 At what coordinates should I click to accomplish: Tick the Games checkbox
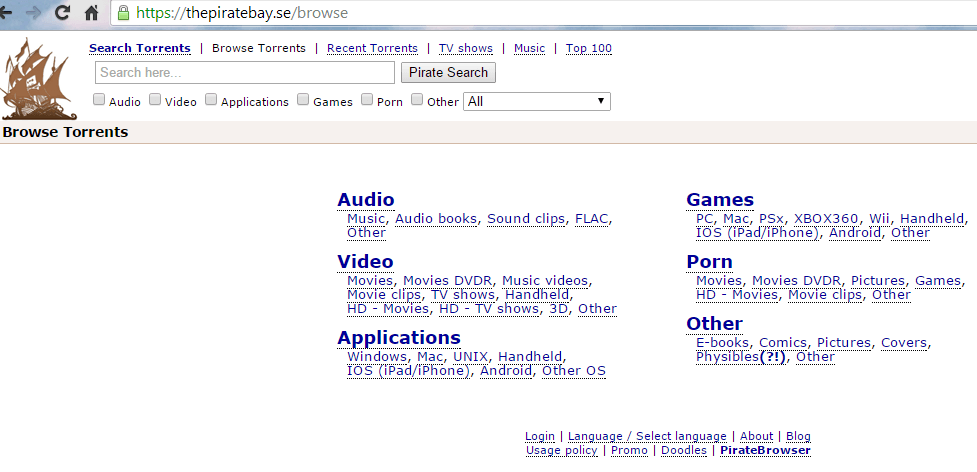[x=303, y=99]
